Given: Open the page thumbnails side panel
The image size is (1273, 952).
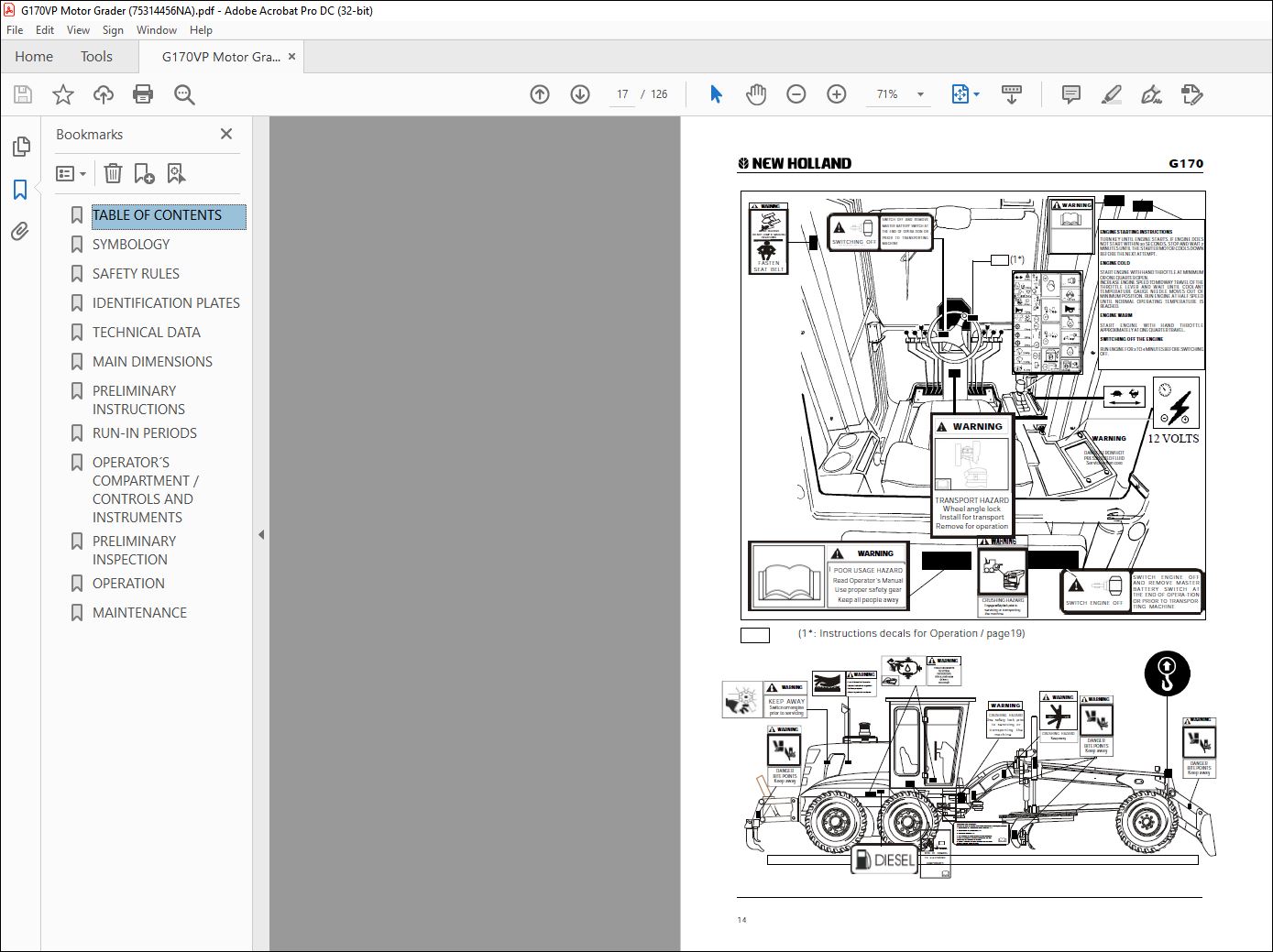Looking at the screenshot, I should point(20,147).
